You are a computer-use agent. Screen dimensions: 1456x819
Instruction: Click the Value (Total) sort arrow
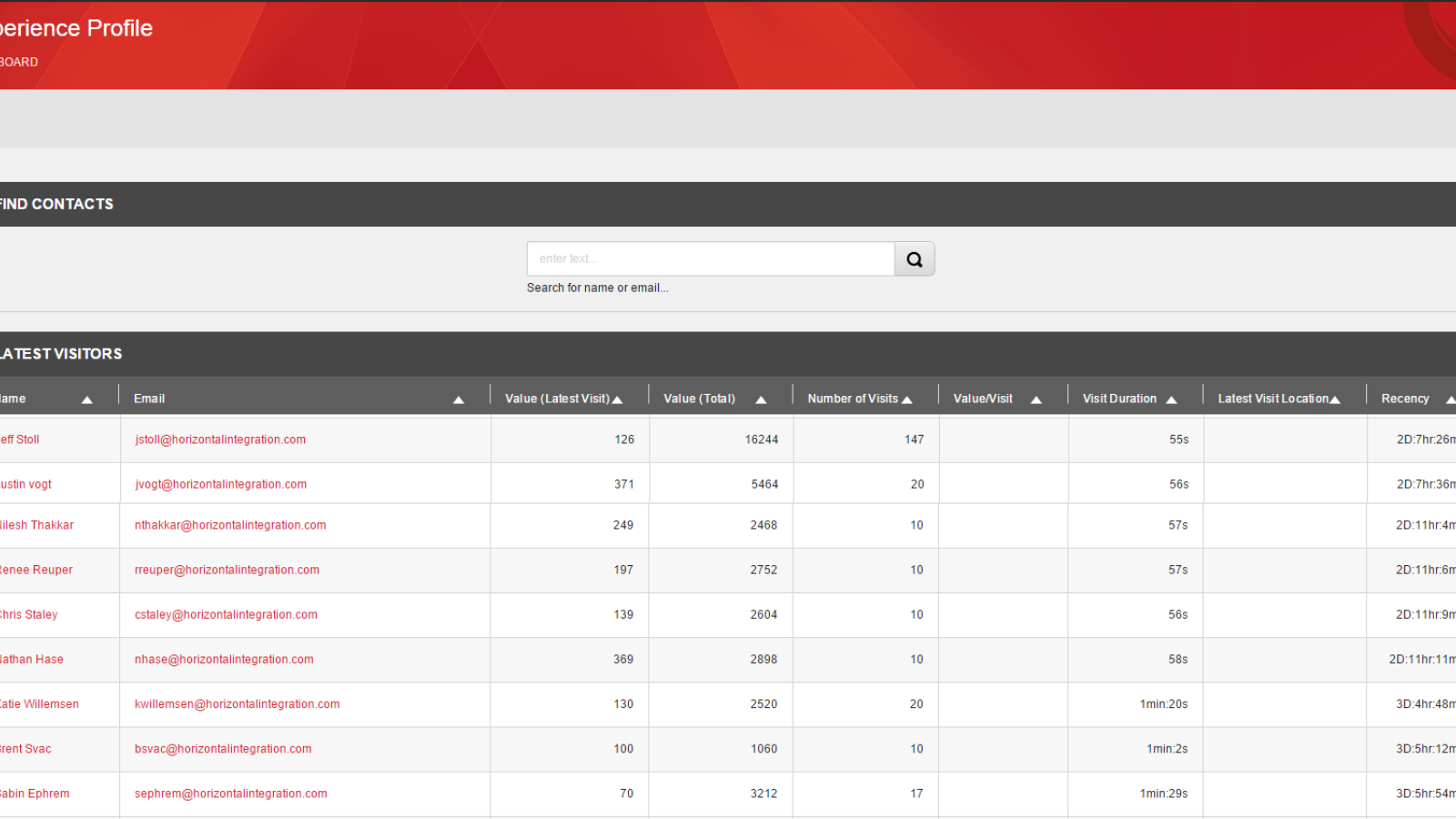(x=761, y=398)
